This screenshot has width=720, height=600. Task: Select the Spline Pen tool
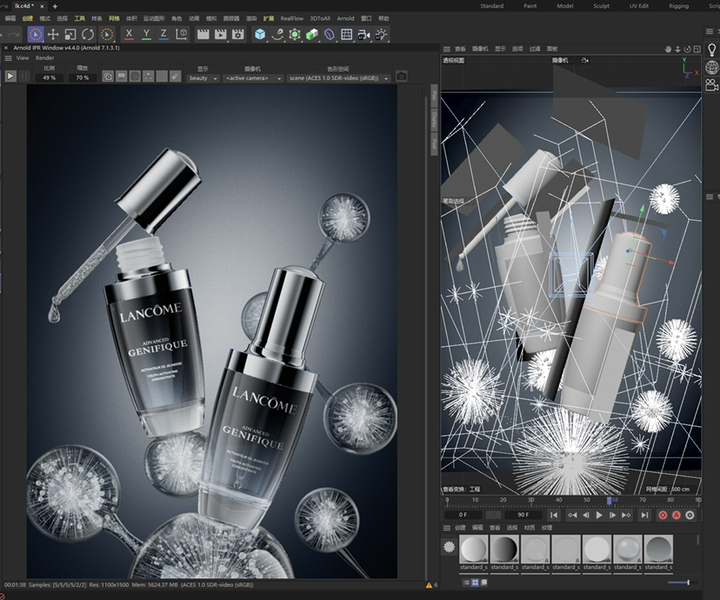[277, 34]
